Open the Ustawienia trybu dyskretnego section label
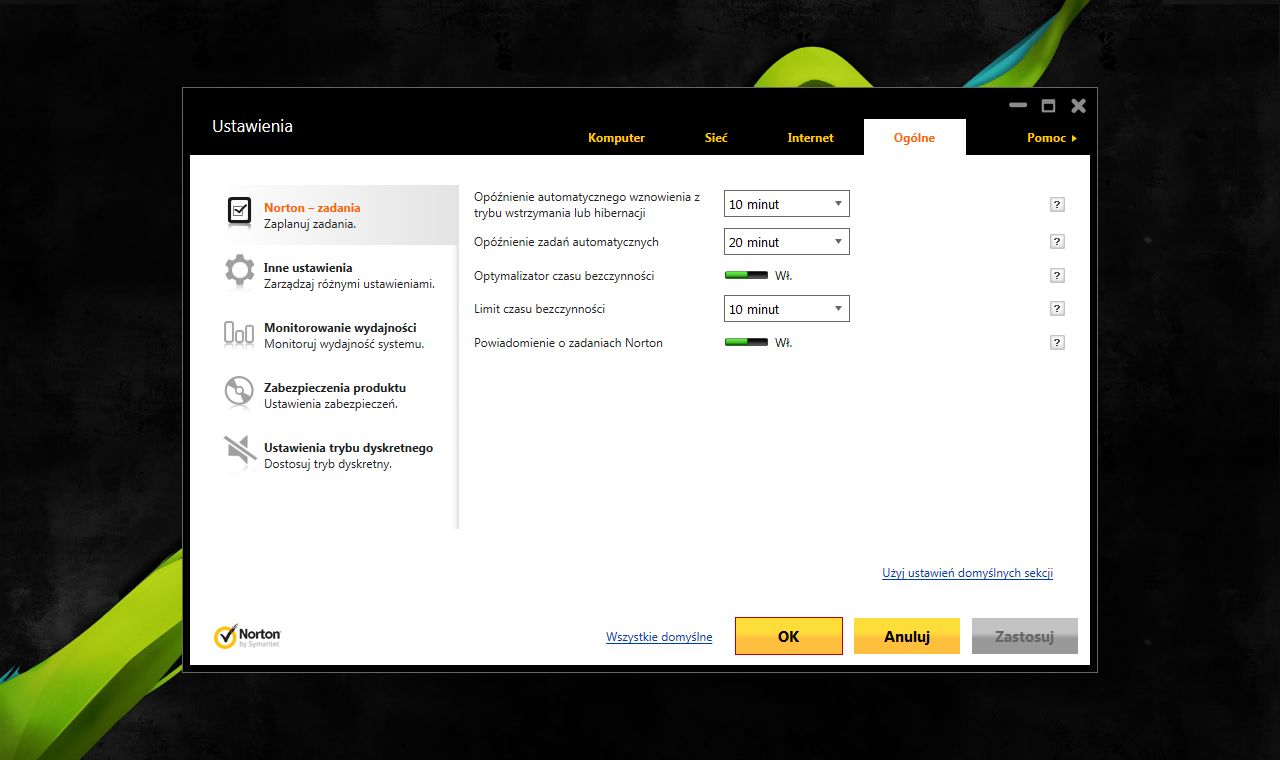The height and width of the screenshot is (760, 1280). tap(348, 448)
